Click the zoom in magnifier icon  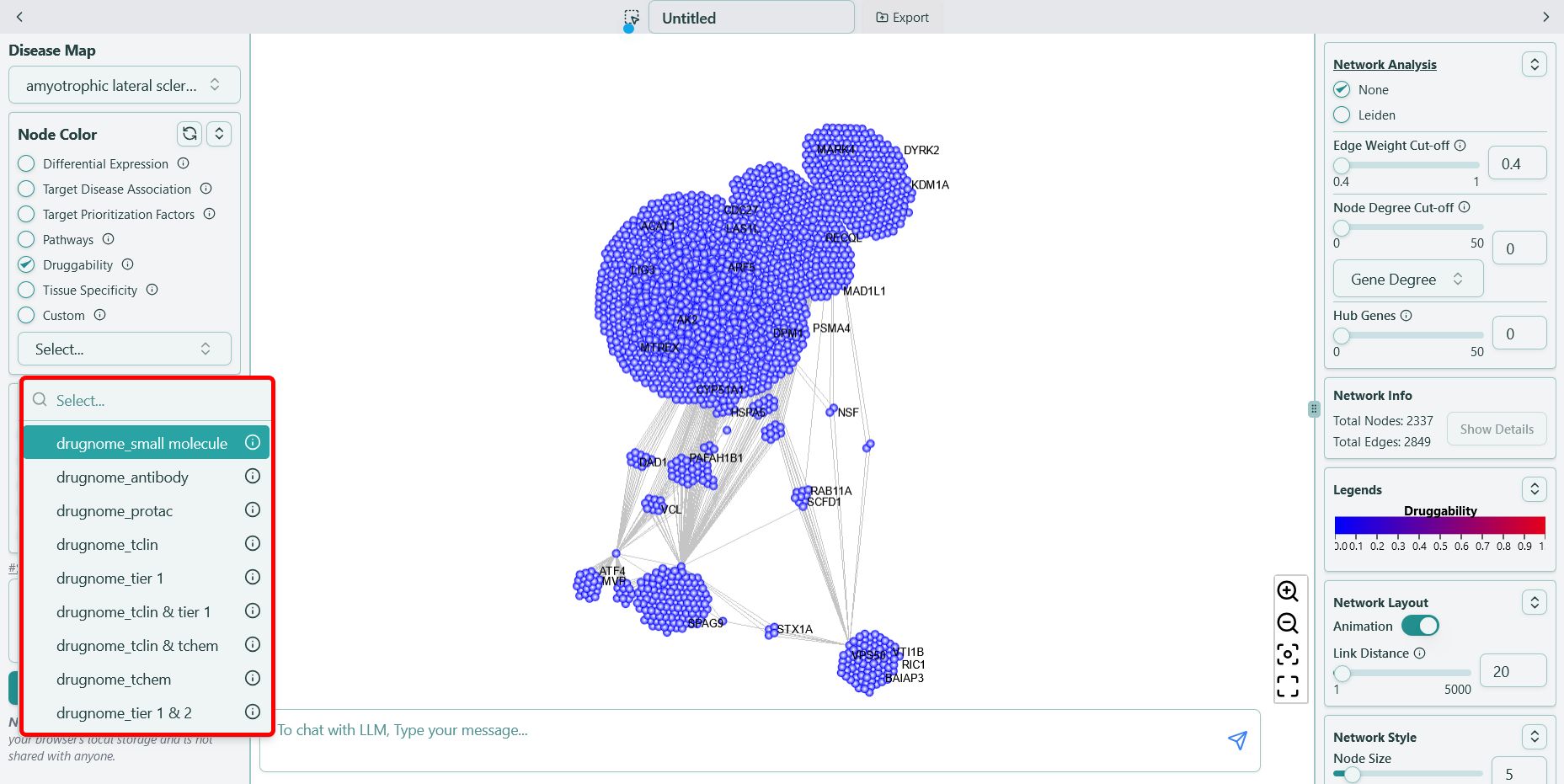[1287, 591]
